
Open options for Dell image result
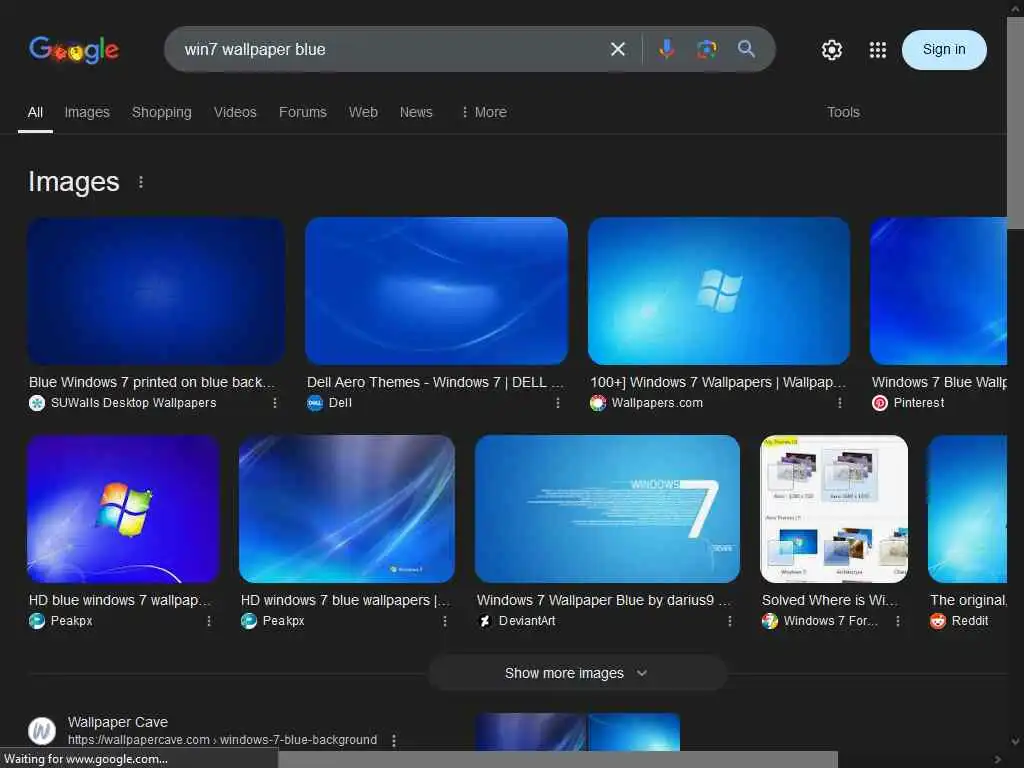click(558, 403)
